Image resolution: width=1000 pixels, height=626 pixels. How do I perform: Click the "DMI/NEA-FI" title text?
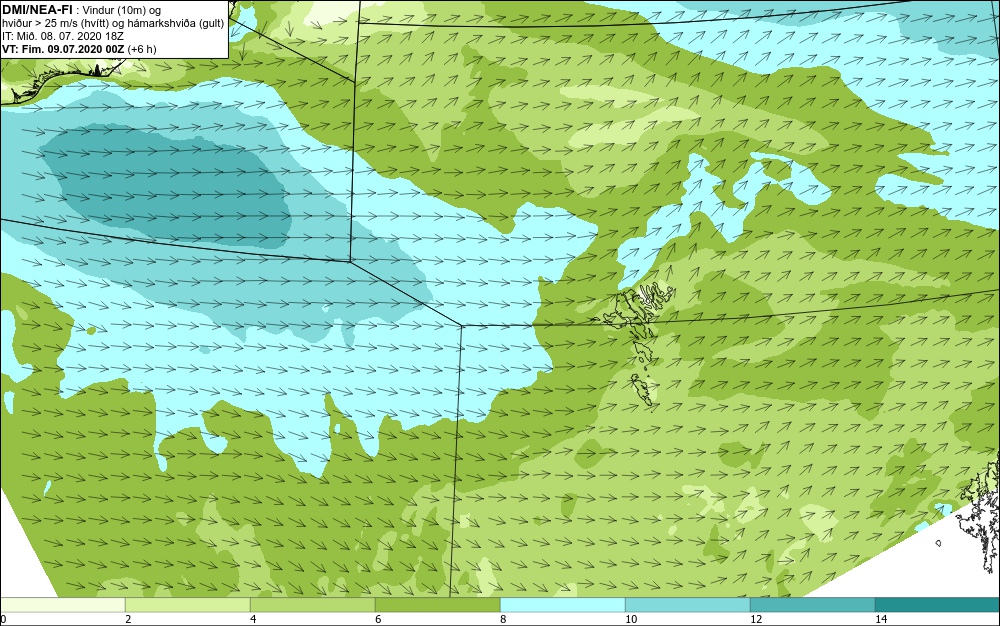tap(37, 9)
